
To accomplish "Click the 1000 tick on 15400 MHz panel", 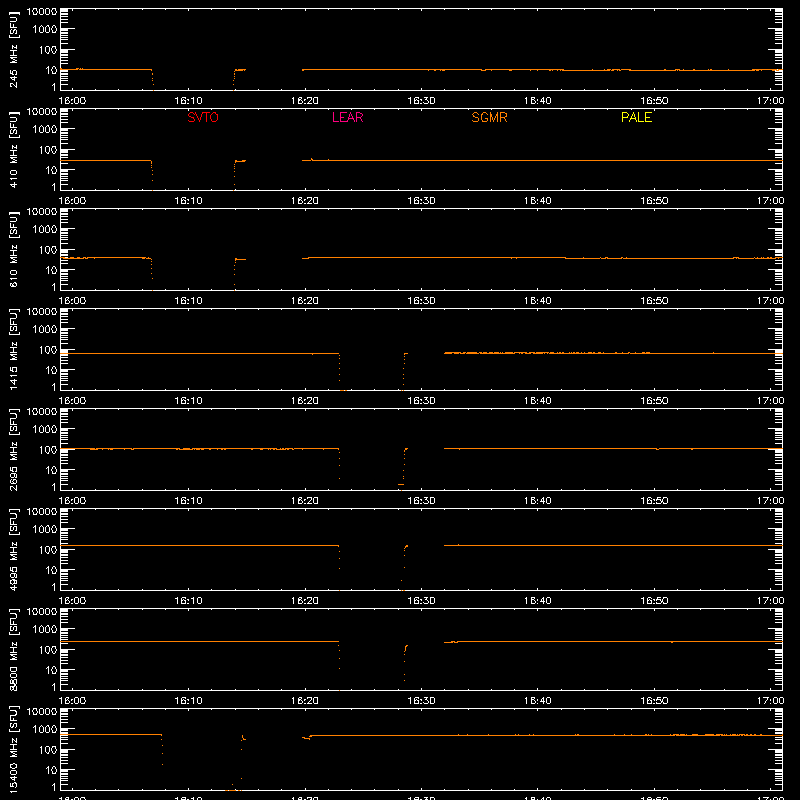I will coord(45,730).
